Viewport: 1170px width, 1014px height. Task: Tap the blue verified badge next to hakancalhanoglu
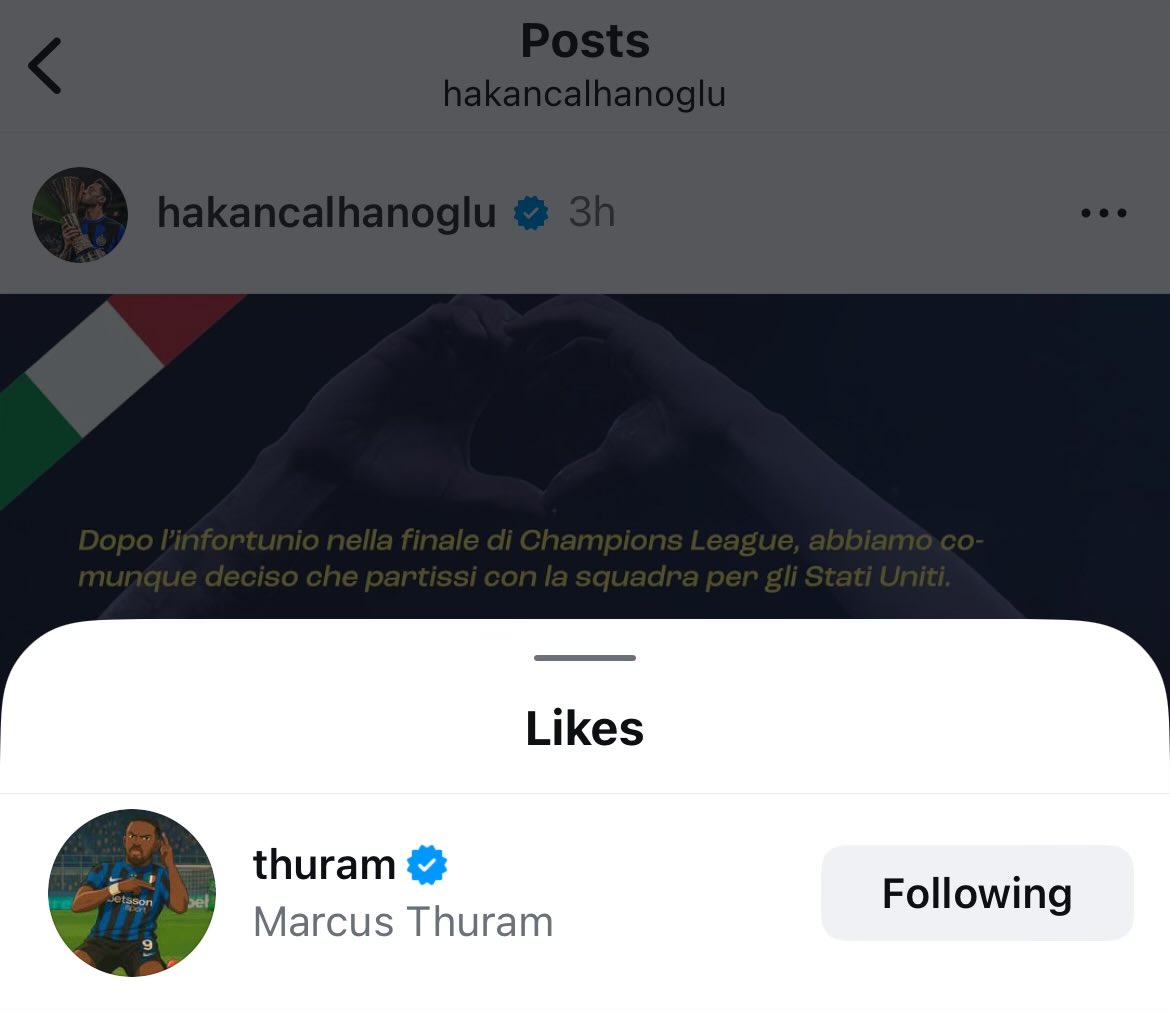[531, 213]
